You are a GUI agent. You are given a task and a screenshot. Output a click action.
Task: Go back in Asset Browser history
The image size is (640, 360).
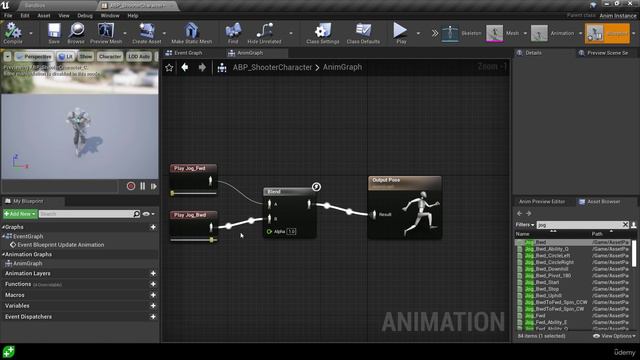[x=519, y=213]
